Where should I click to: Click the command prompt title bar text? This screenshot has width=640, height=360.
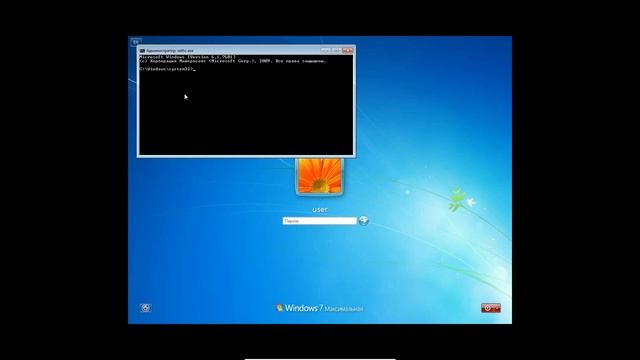(170, 51)
